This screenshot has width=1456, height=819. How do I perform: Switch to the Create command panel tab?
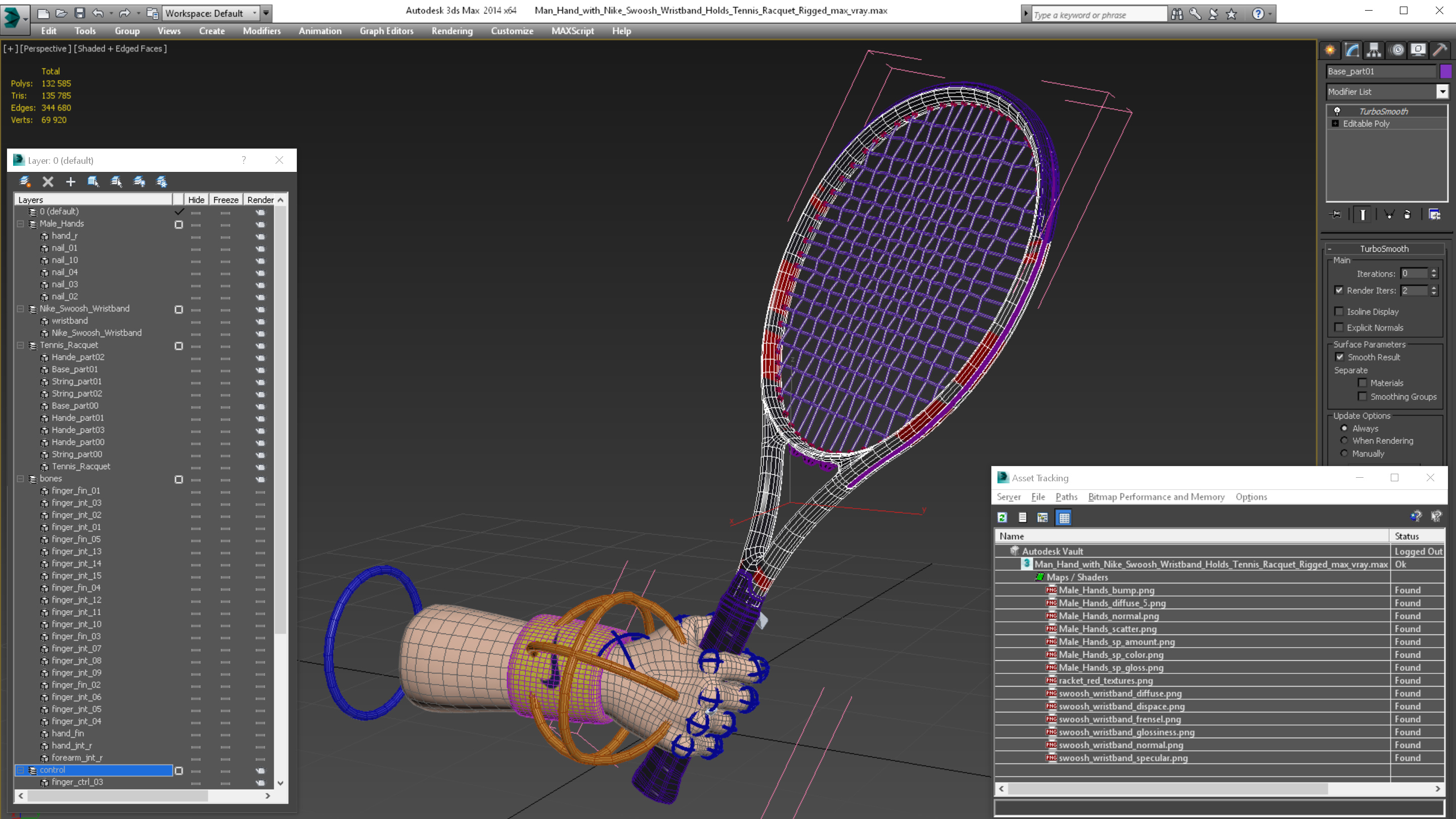1330,51
